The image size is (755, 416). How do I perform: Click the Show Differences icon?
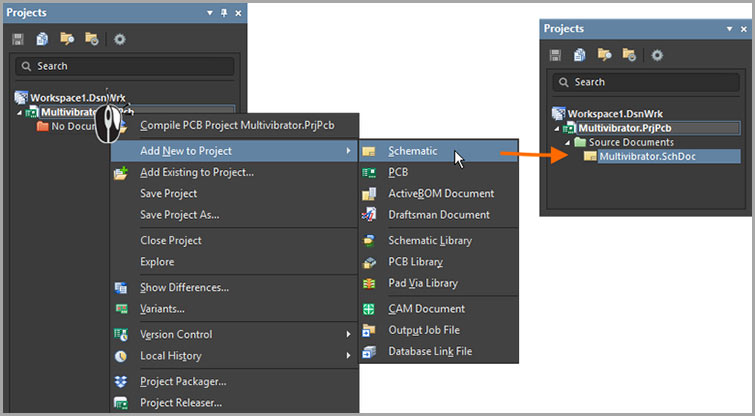pos(121,288)
